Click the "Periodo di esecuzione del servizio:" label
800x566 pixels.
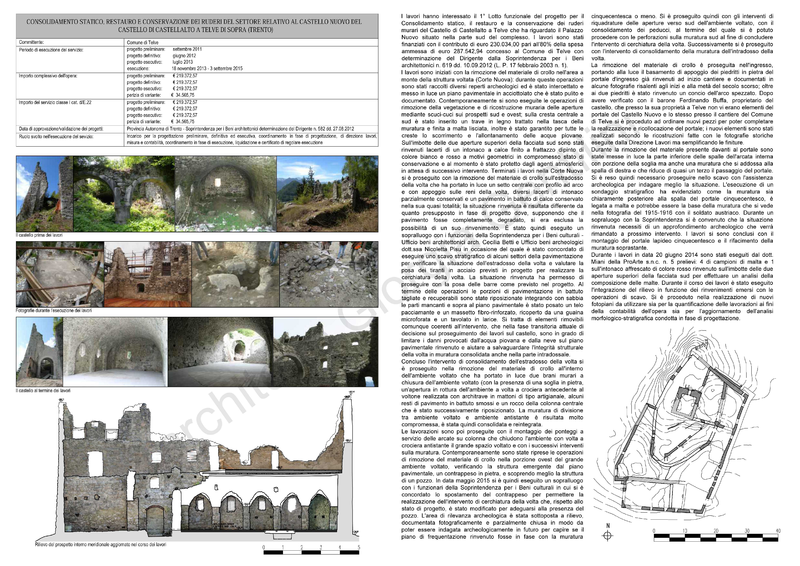click(x=51, y=50)
